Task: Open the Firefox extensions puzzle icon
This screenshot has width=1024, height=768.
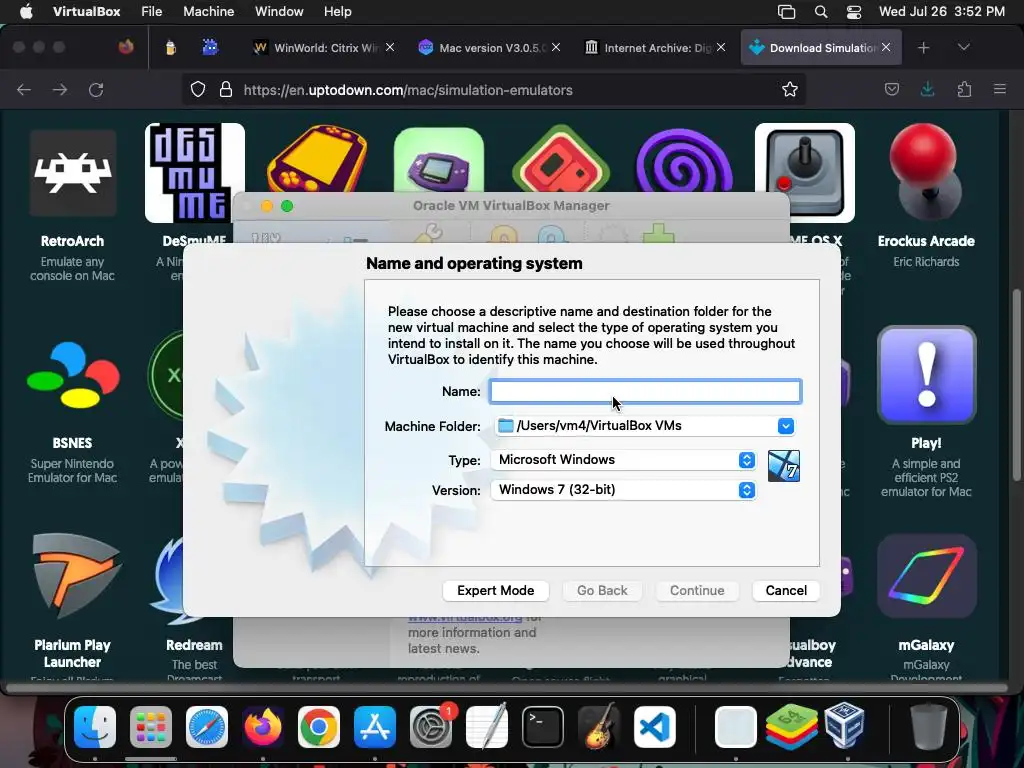Action: [964, 89]
